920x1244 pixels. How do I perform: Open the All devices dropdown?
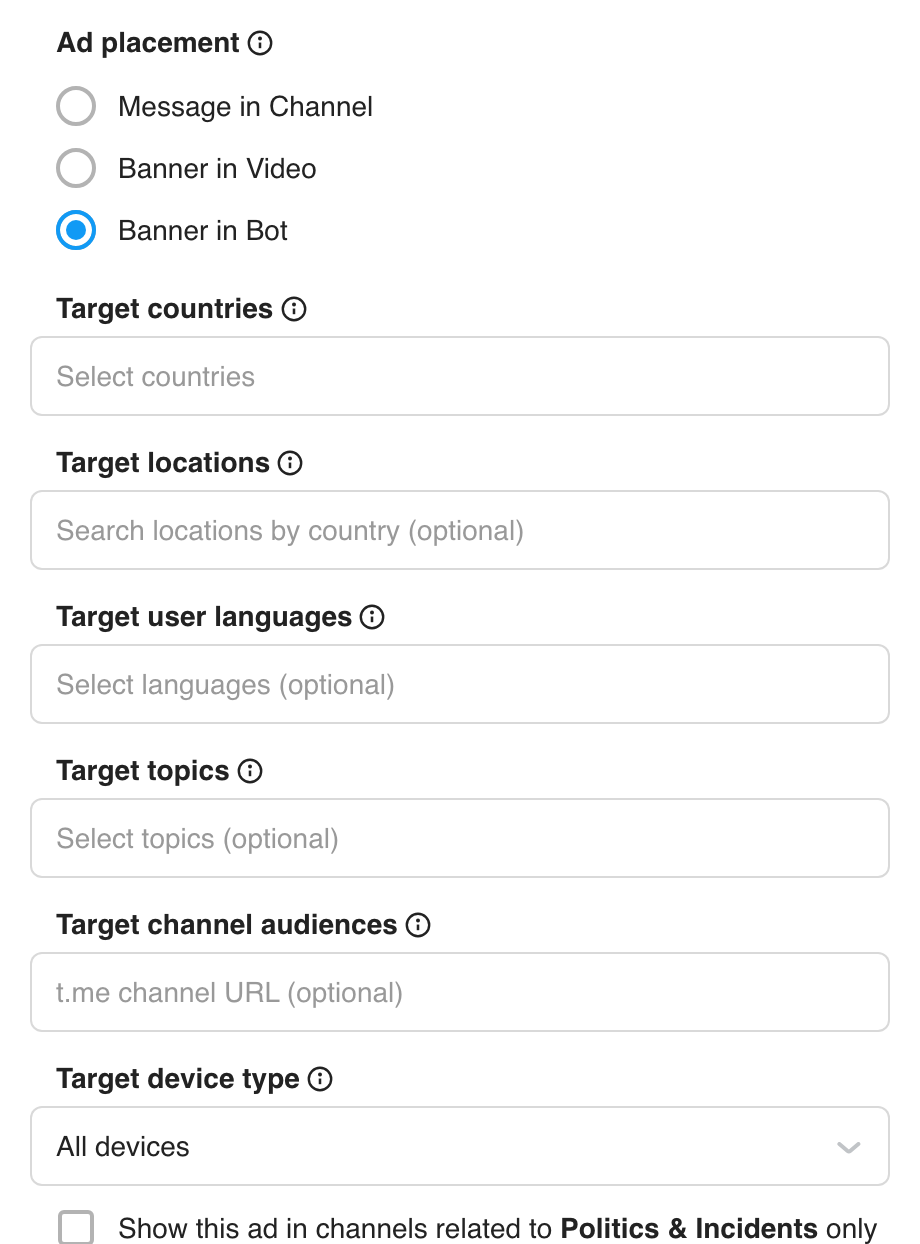460,1146
